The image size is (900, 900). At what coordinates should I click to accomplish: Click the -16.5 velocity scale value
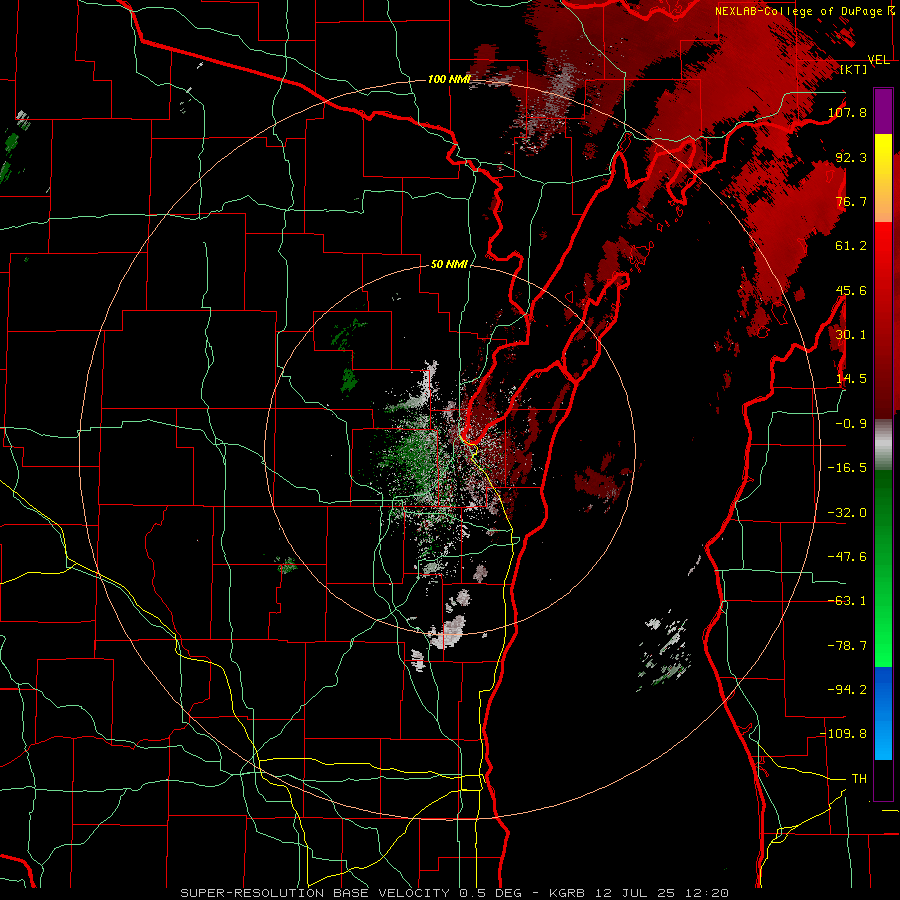tap(847, 468)
